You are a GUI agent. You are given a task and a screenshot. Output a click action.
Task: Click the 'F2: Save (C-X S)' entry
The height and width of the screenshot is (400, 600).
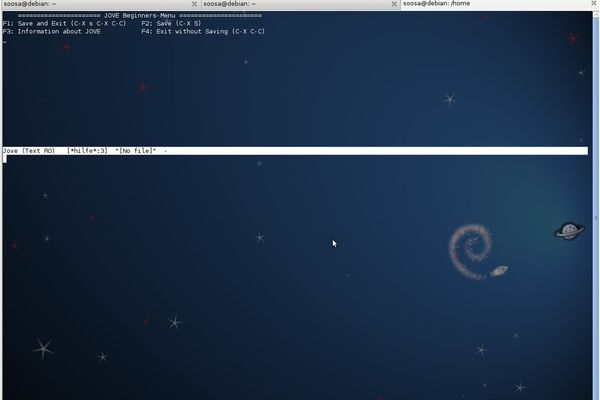pos(171,23)
